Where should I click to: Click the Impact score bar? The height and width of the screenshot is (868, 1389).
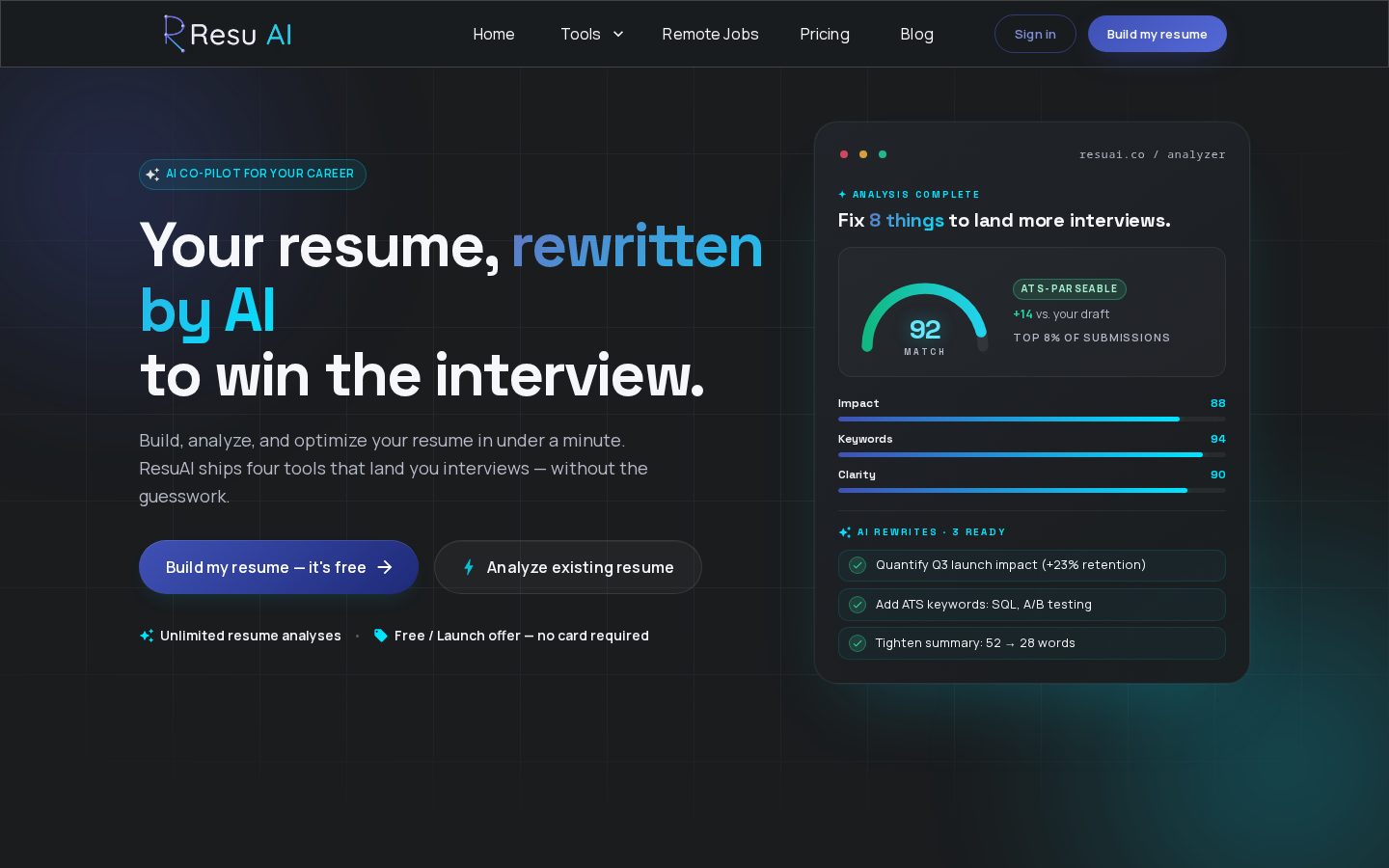point(1032,419)
